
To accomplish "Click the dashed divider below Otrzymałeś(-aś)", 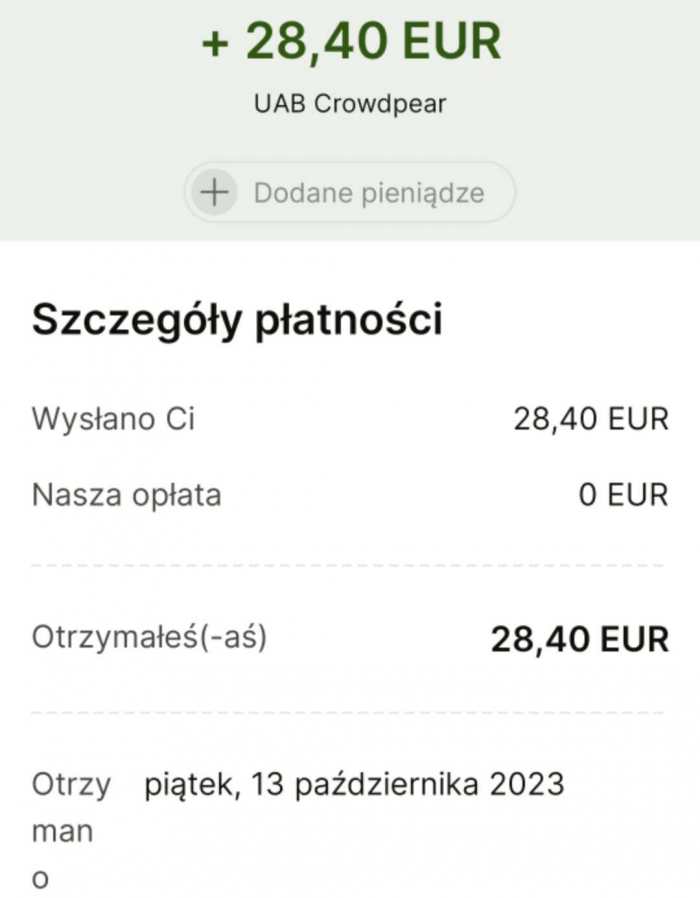I will coord(348,713).
